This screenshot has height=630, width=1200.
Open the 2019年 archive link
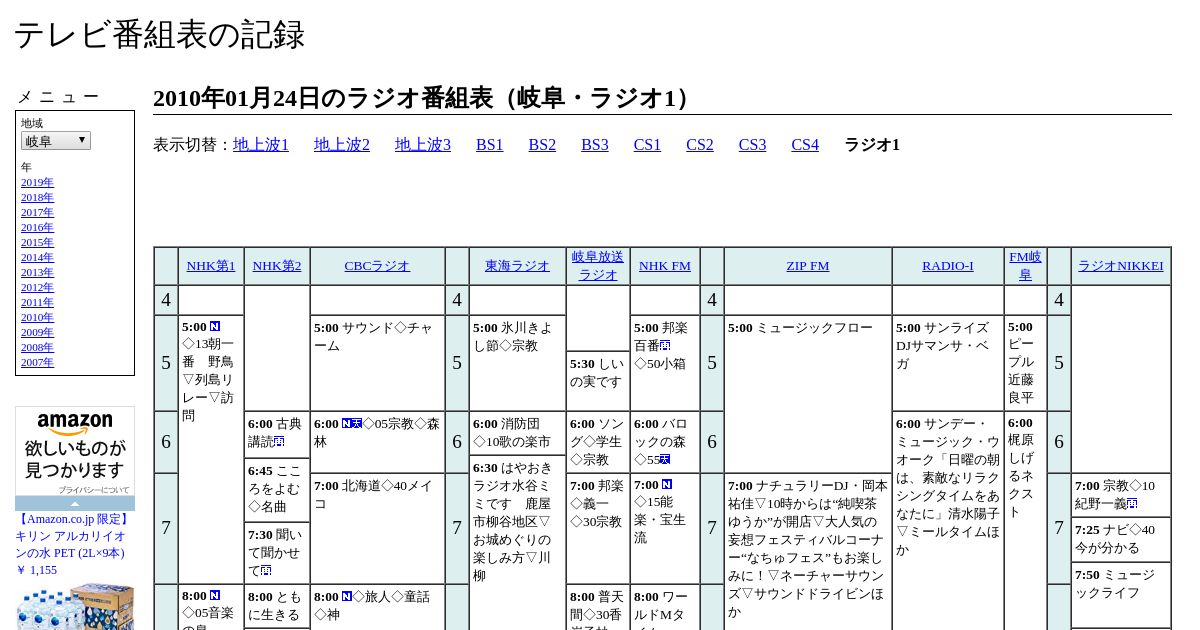click(37, 183)
